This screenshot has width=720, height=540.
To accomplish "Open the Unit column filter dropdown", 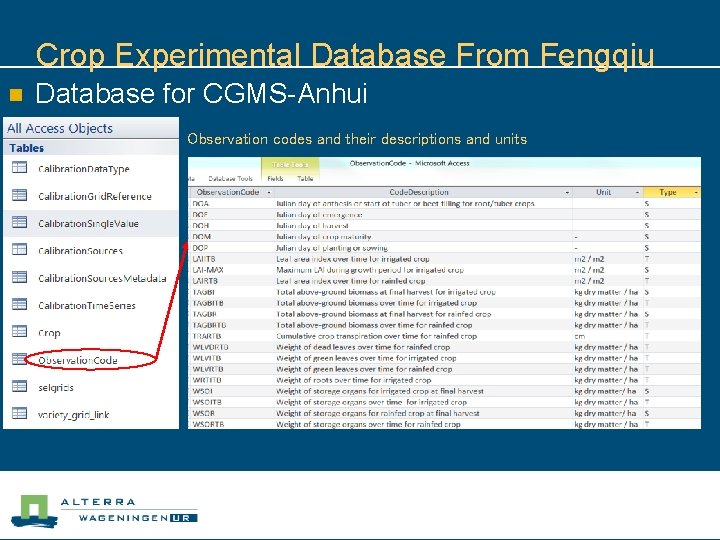I will click(x=637, y=192).
